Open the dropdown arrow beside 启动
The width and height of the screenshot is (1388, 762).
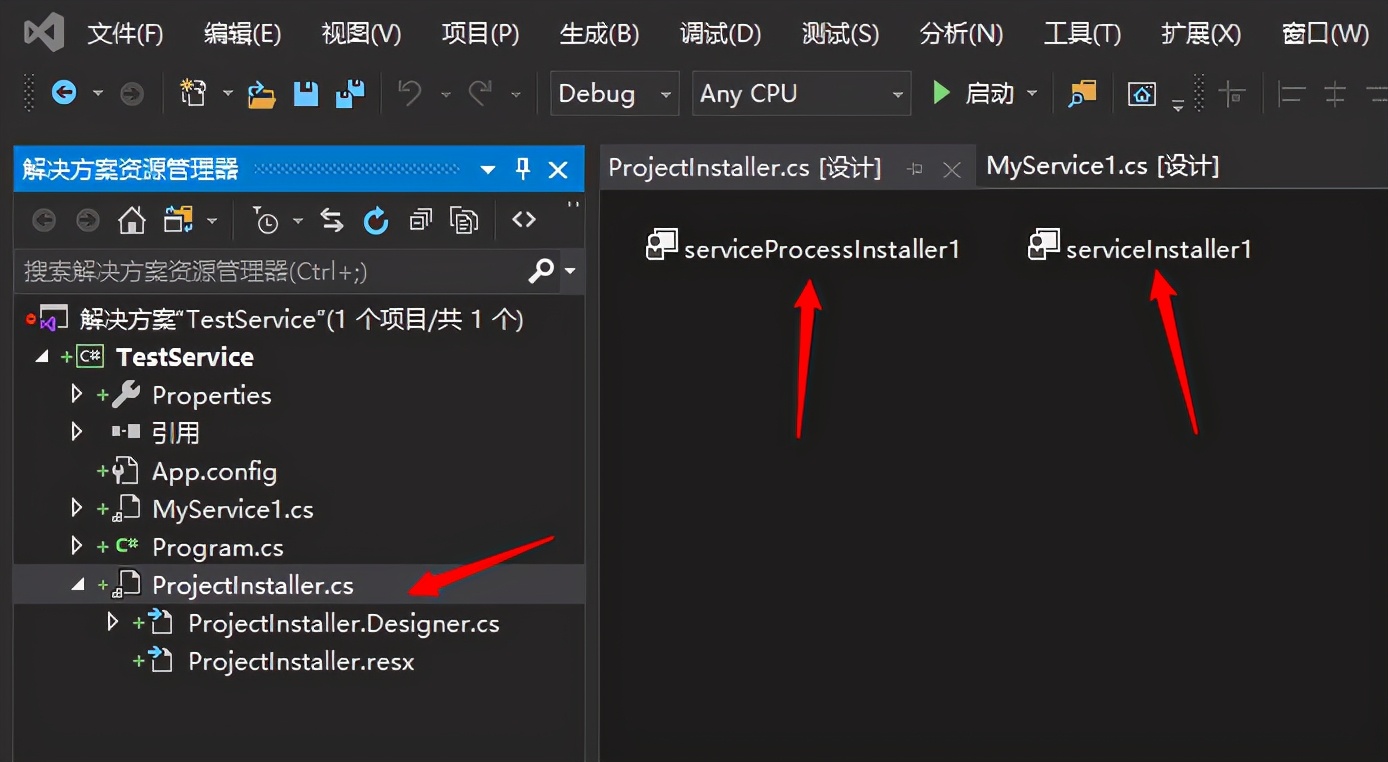point(1032,94)
